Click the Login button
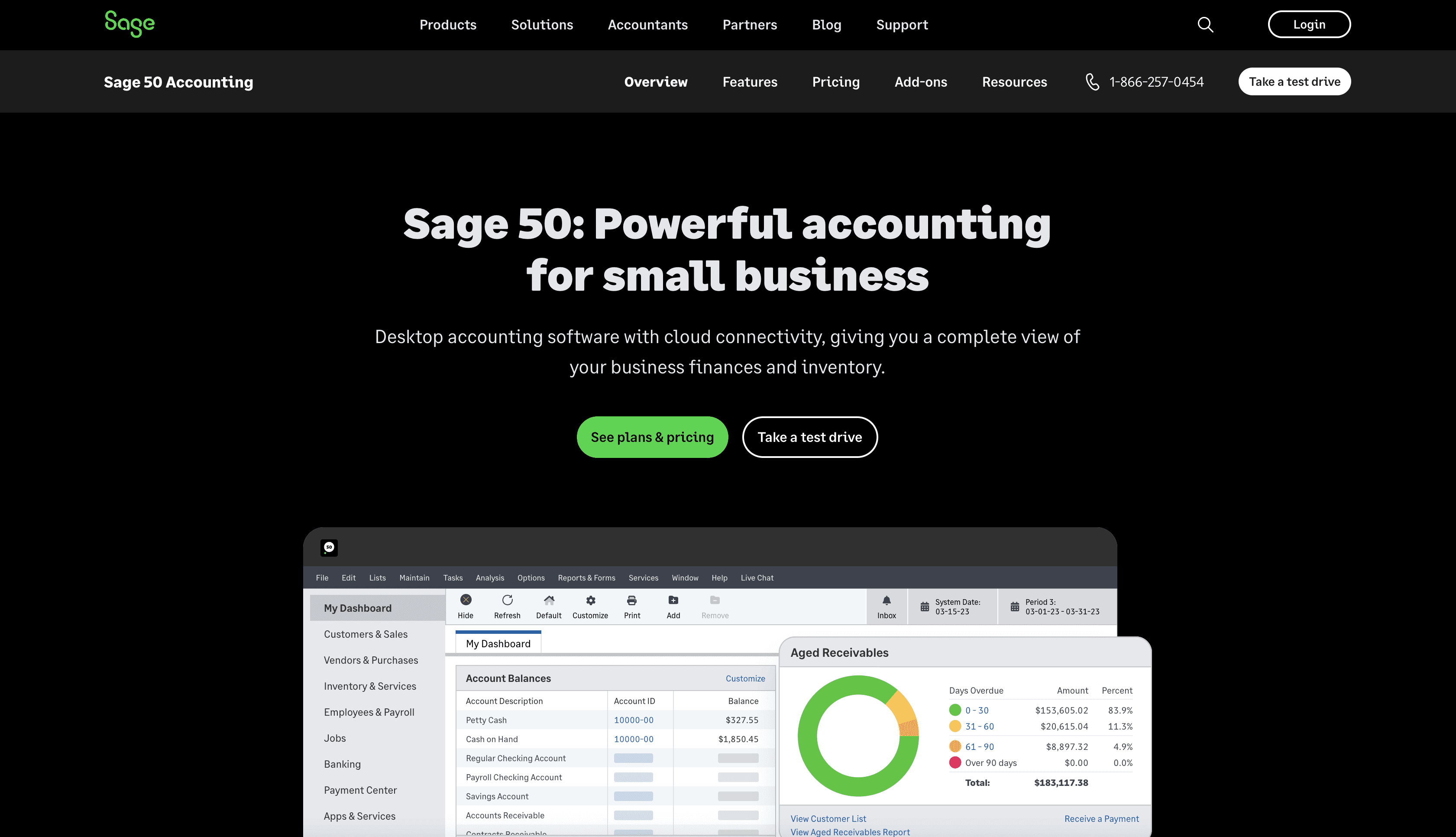Screen dimensions: 1456x837 (1309, 24)
